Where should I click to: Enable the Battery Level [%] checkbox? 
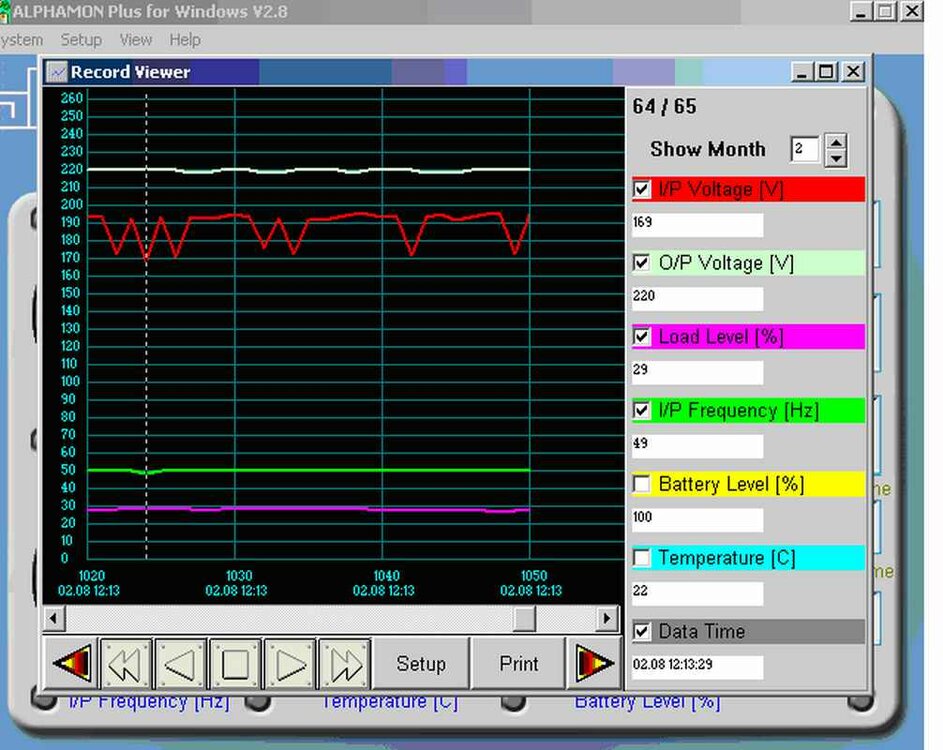[x=642, y=484]
